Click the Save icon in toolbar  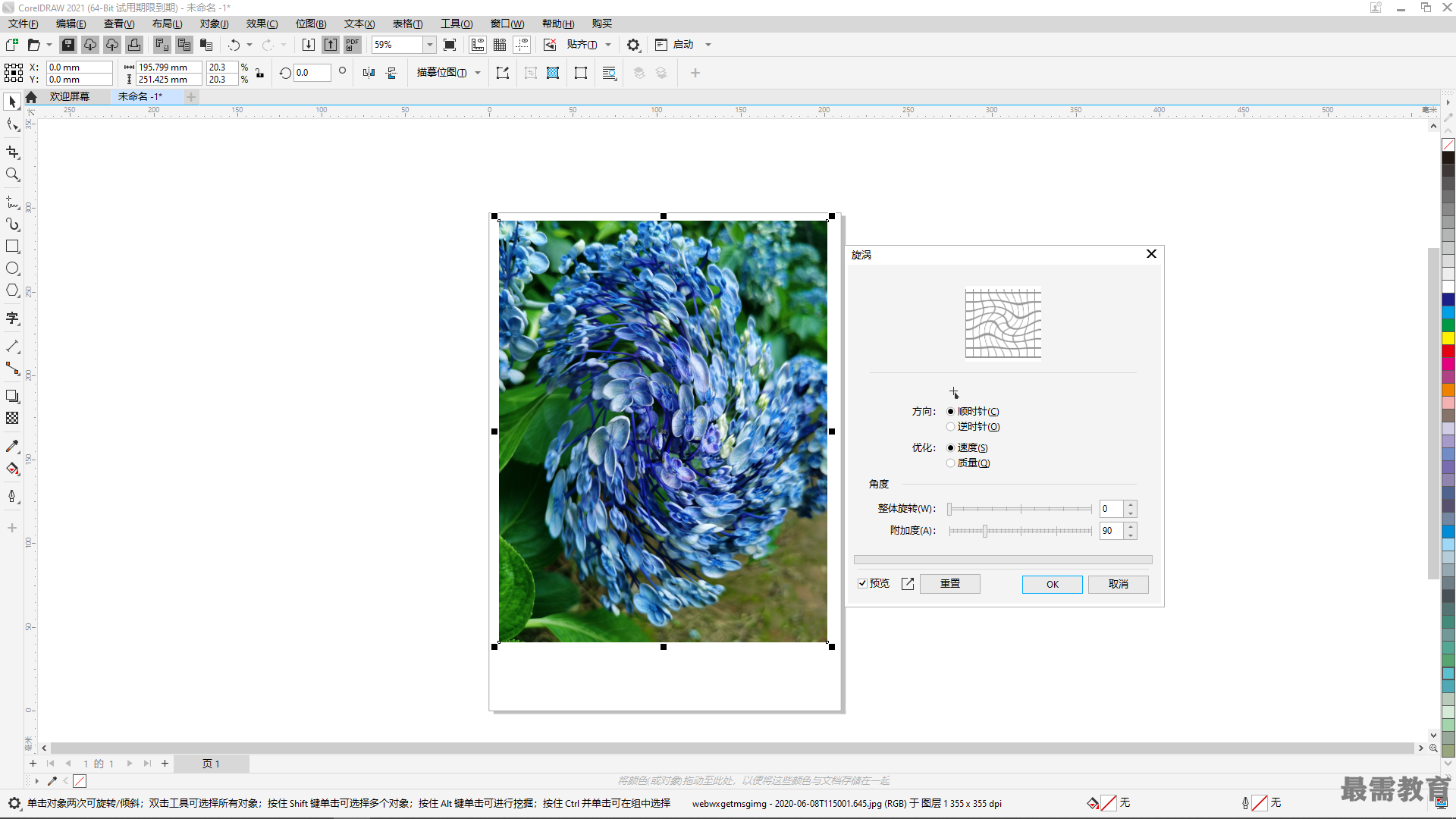pyautogui.click(x=68, y=45)
